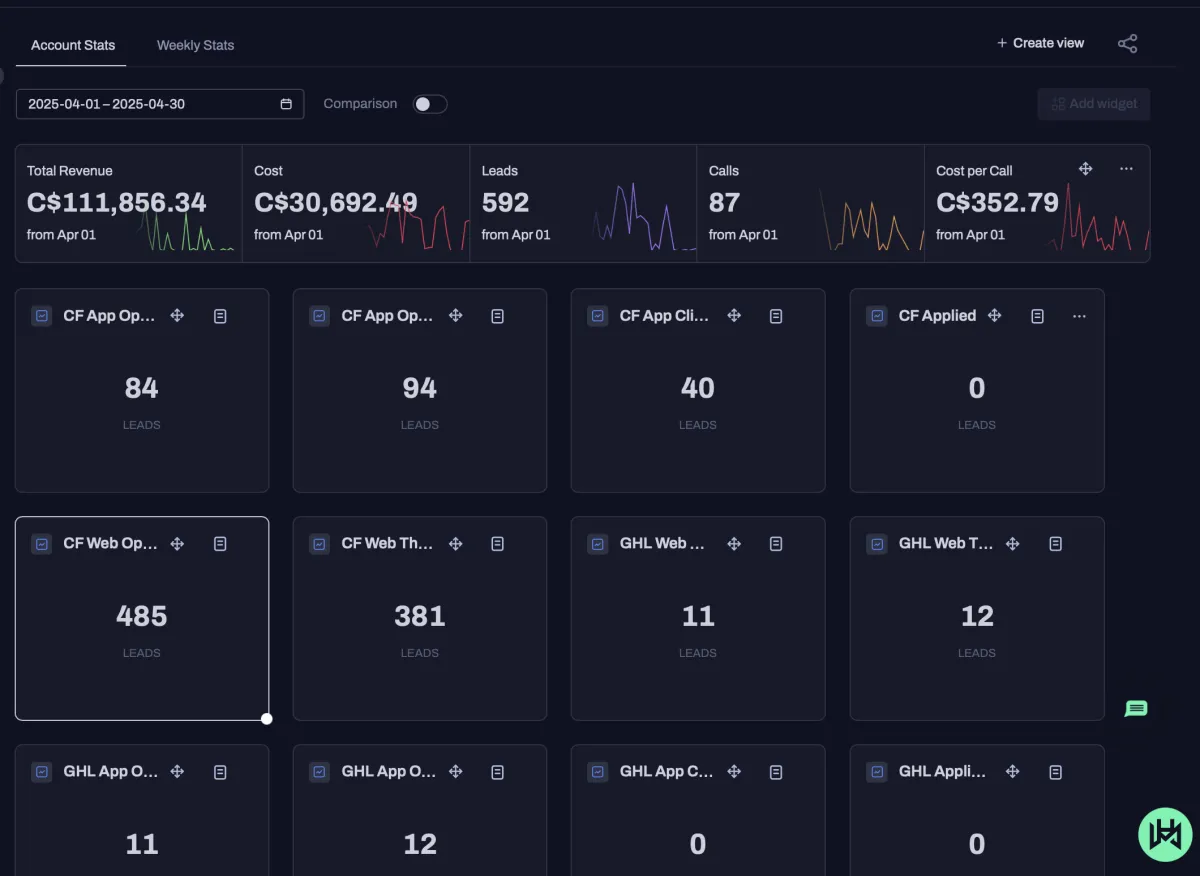This screenshot has height=876, width=1200.
Task: Toggle the Comparison switch
Action: click(x=430, y=104)
